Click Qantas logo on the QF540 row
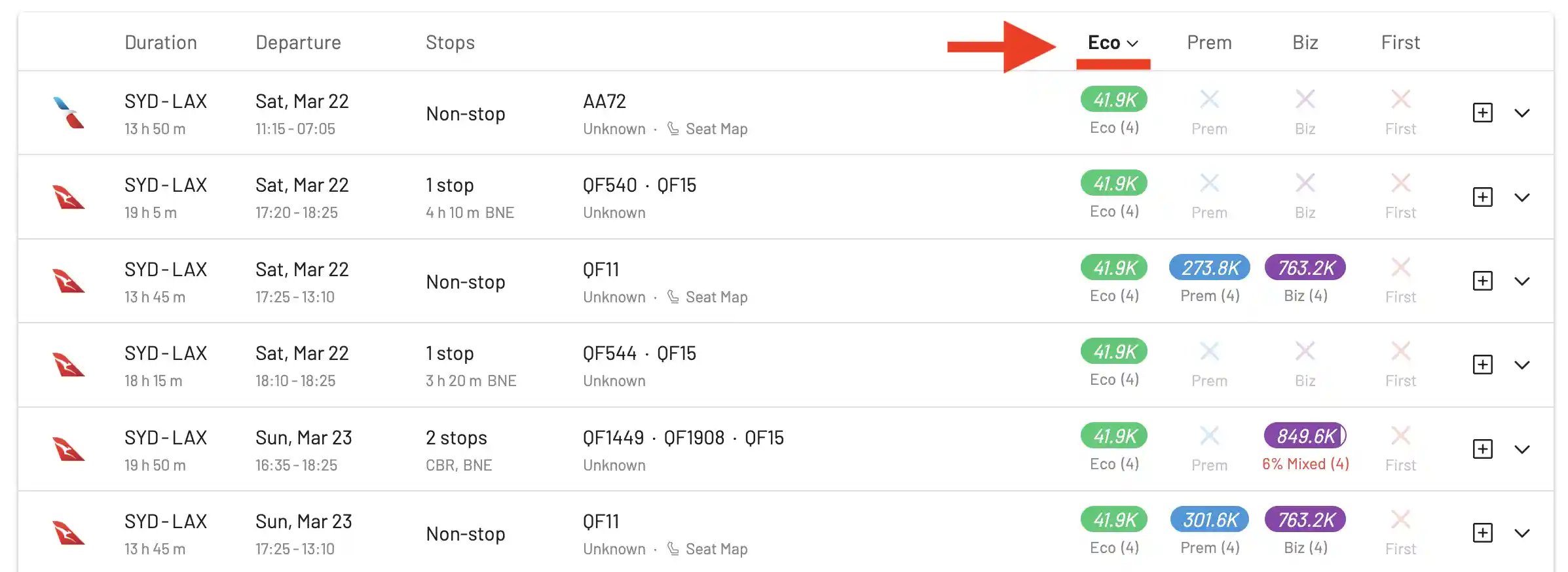Image resolution: width=1568 pixels, height=572 pixels. [68, 197]
